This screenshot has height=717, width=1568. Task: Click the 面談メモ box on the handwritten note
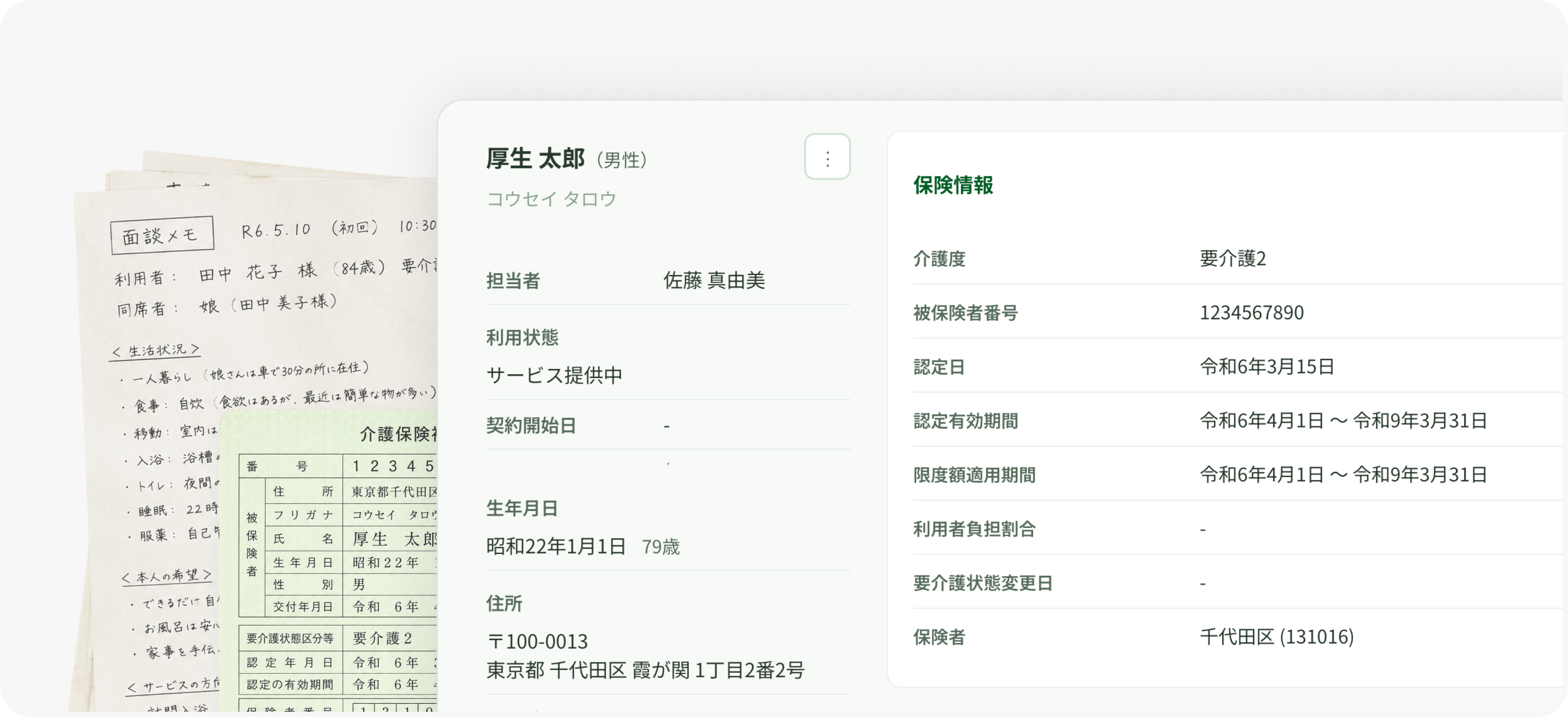pyautogui.click(x=162, y=235)
